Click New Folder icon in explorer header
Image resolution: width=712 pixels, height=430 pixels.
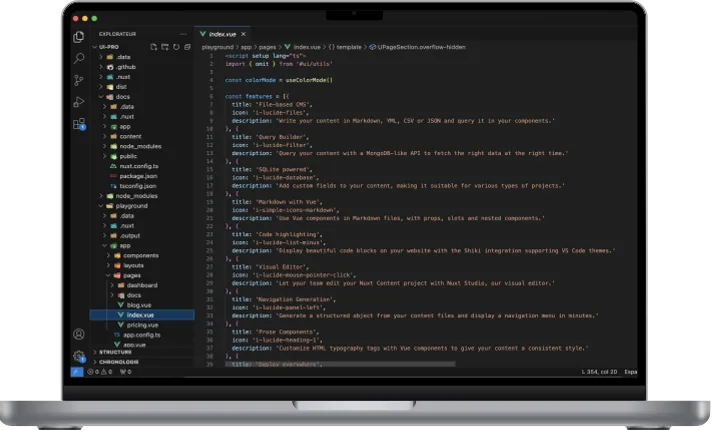(x=165, y=47)
